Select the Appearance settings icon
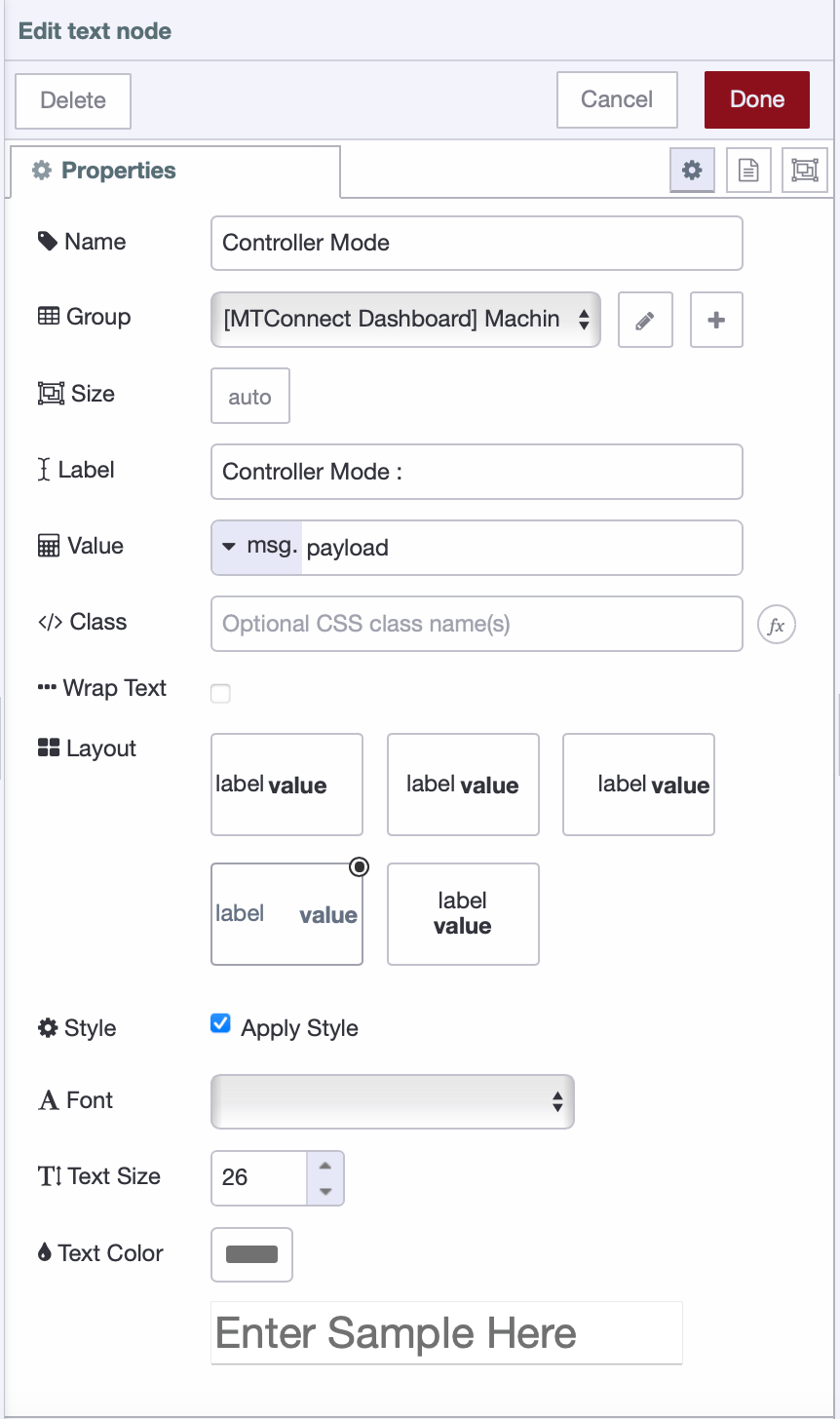Viewport: 840px width, 1419px height. (805, 170)
